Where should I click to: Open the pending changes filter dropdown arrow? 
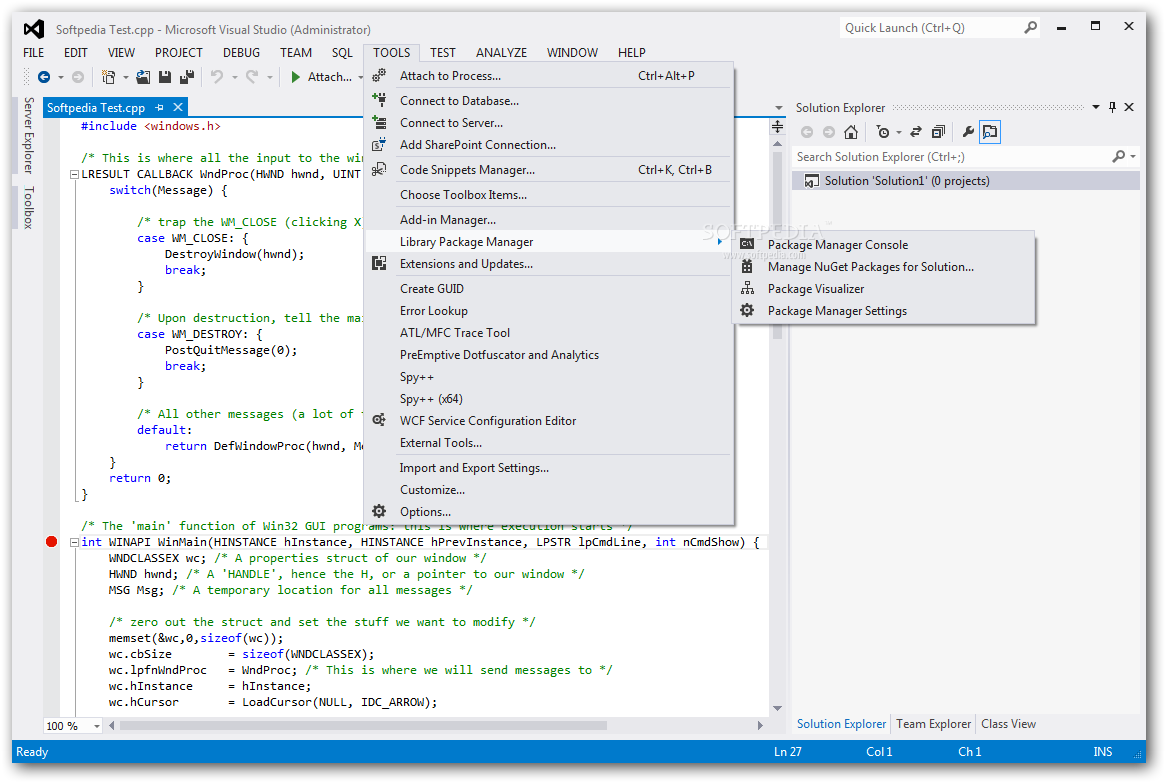point(898,132)
